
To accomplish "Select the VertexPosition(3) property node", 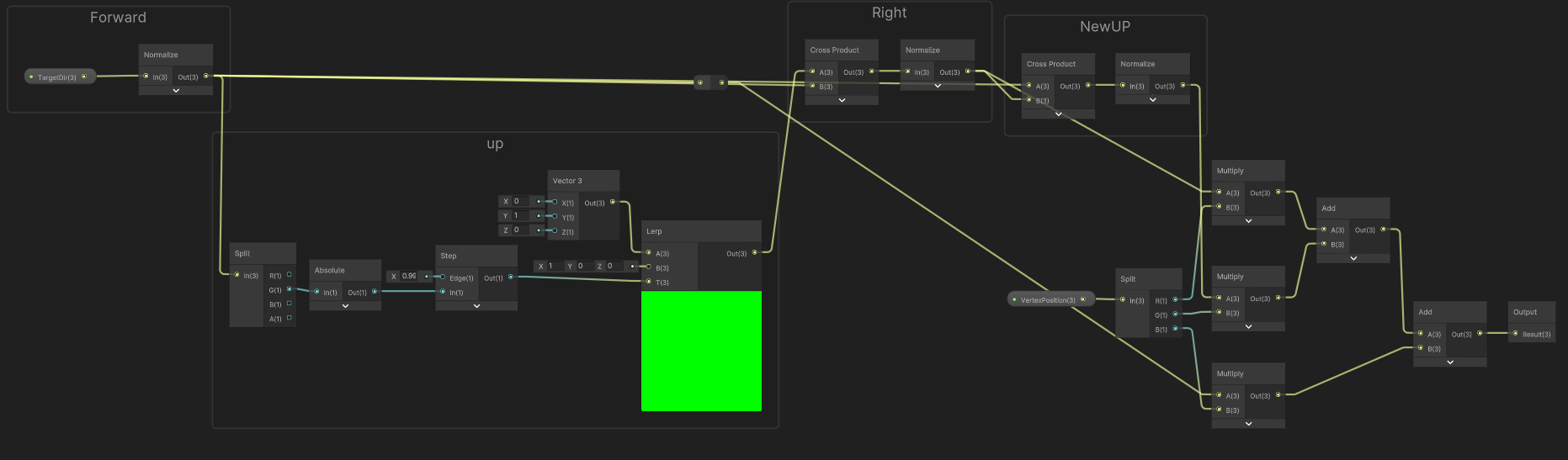I will pyautogui.click(x=1051, y=299).
